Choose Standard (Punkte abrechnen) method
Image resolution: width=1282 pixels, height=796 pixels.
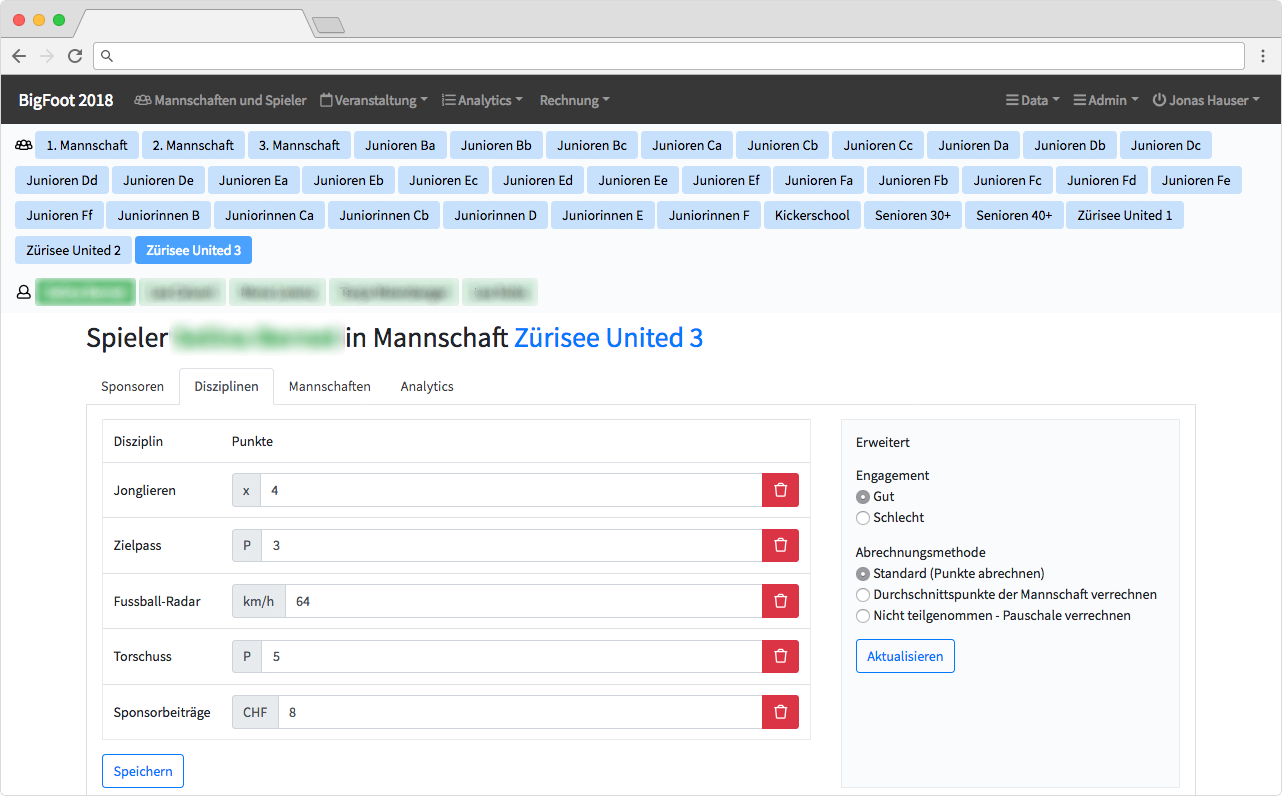tap(863, 574)
